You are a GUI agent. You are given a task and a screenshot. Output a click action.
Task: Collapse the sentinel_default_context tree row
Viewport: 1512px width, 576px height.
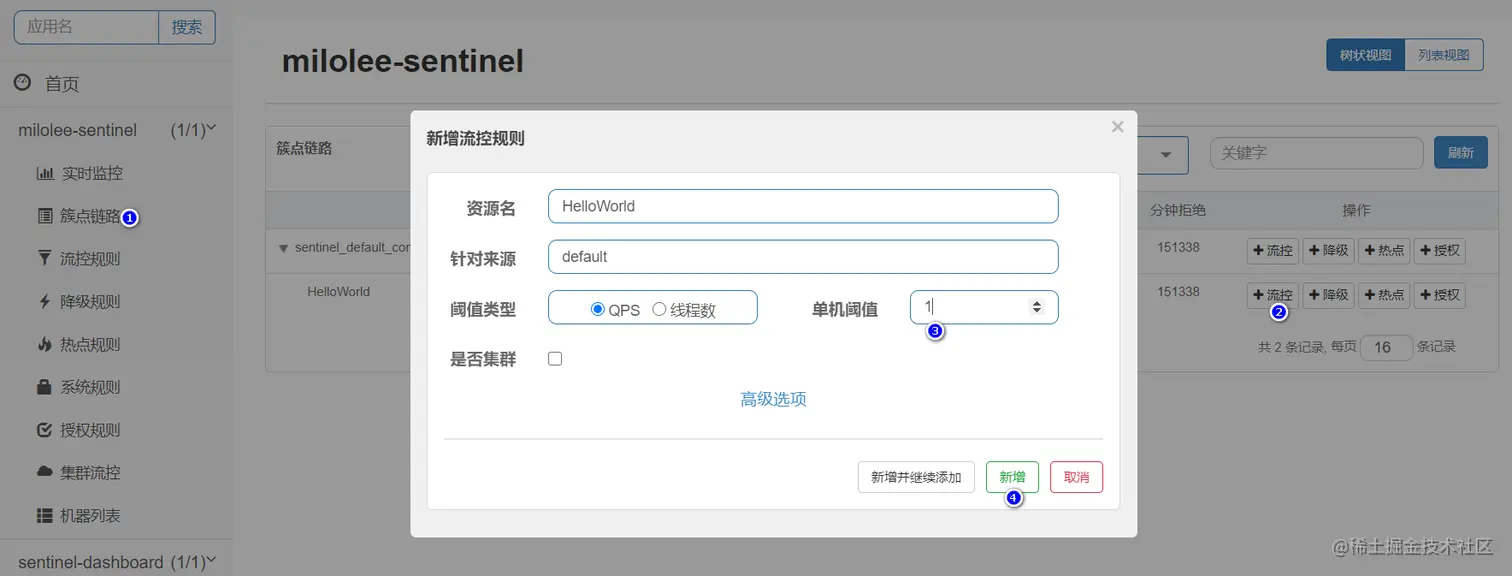(x=283, y=248)
